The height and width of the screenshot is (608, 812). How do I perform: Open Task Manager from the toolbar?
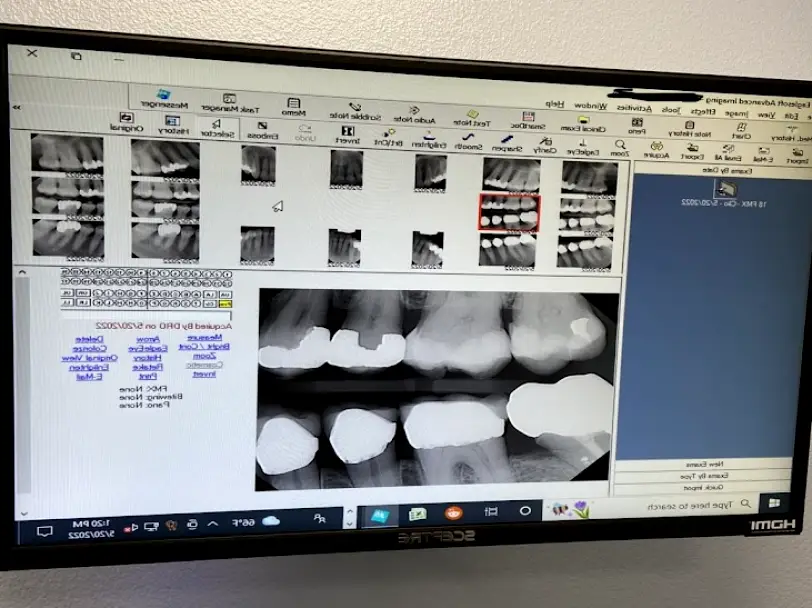coord(230,104)
